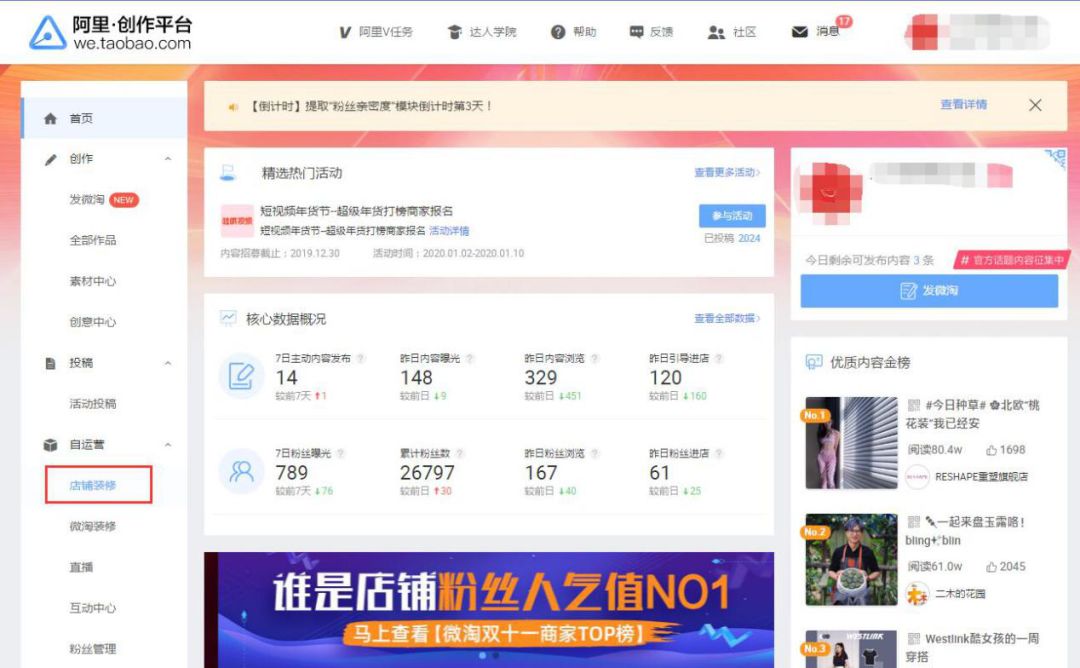
Task: Open 店铺装修 in the sidebar
Action: coord(92,486)
